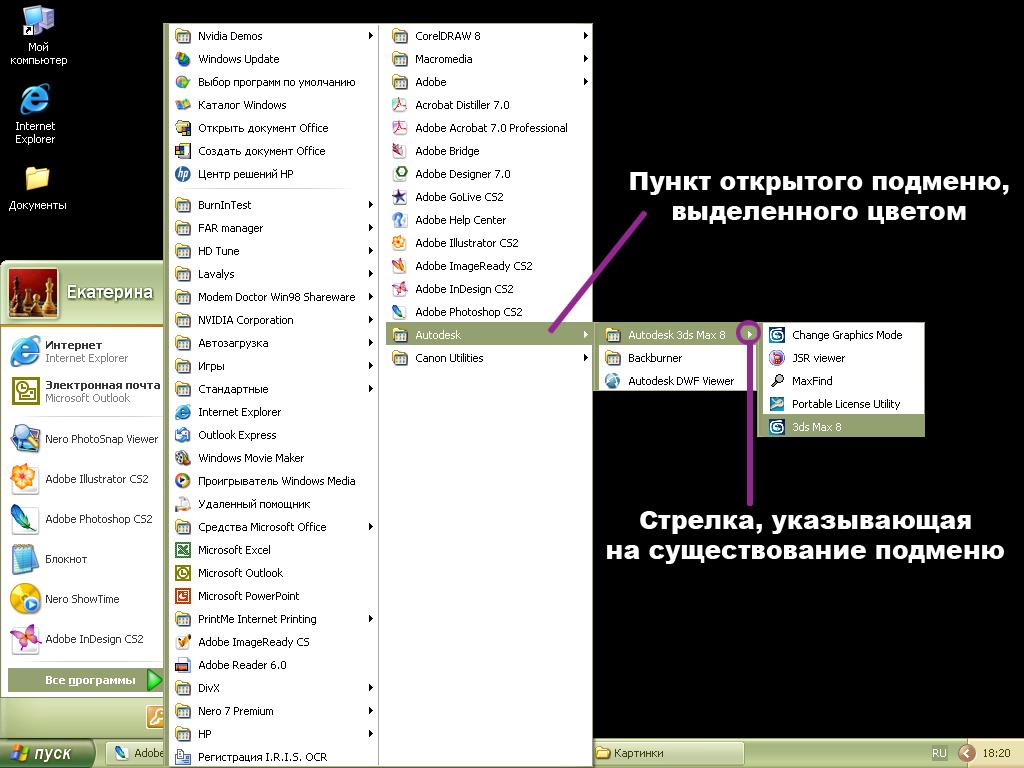Start Adobe Illustrator CS2 from Adobe list
Viewport: 1024px width, 768px height.
tap(466, 243)
